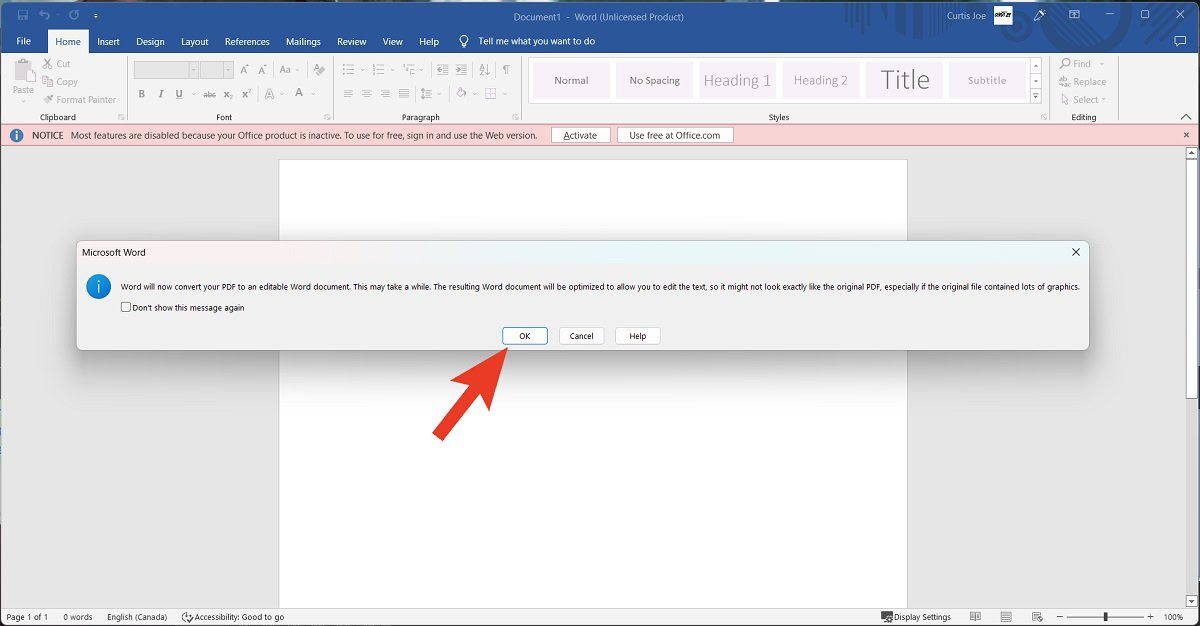Viewport: 1200px width, 626px height.
Task: Toggle Show/Hide paragraph marks
Action: (506, 70)
